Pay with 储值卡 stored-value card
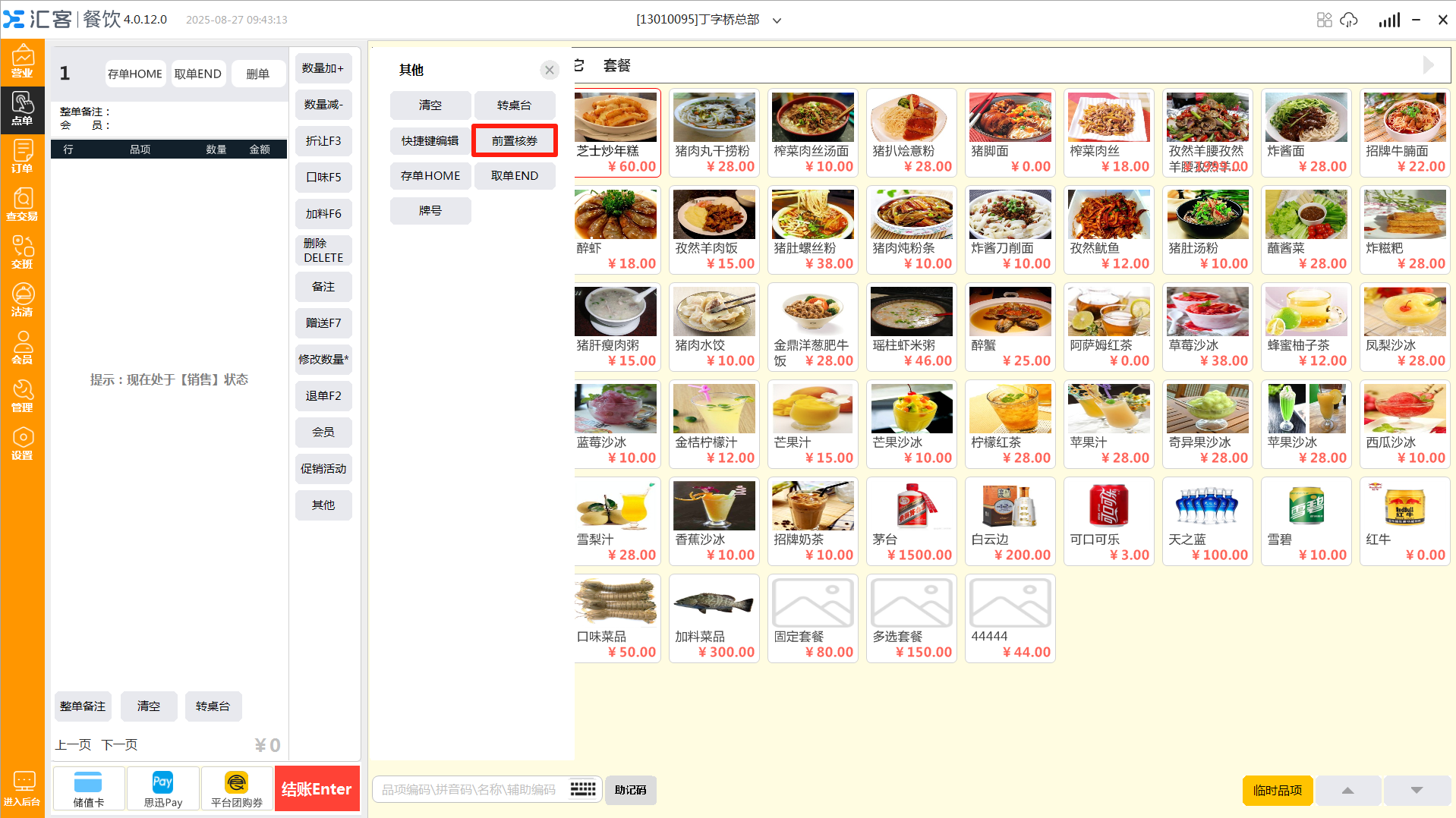1456x818 pixels. 89,789
